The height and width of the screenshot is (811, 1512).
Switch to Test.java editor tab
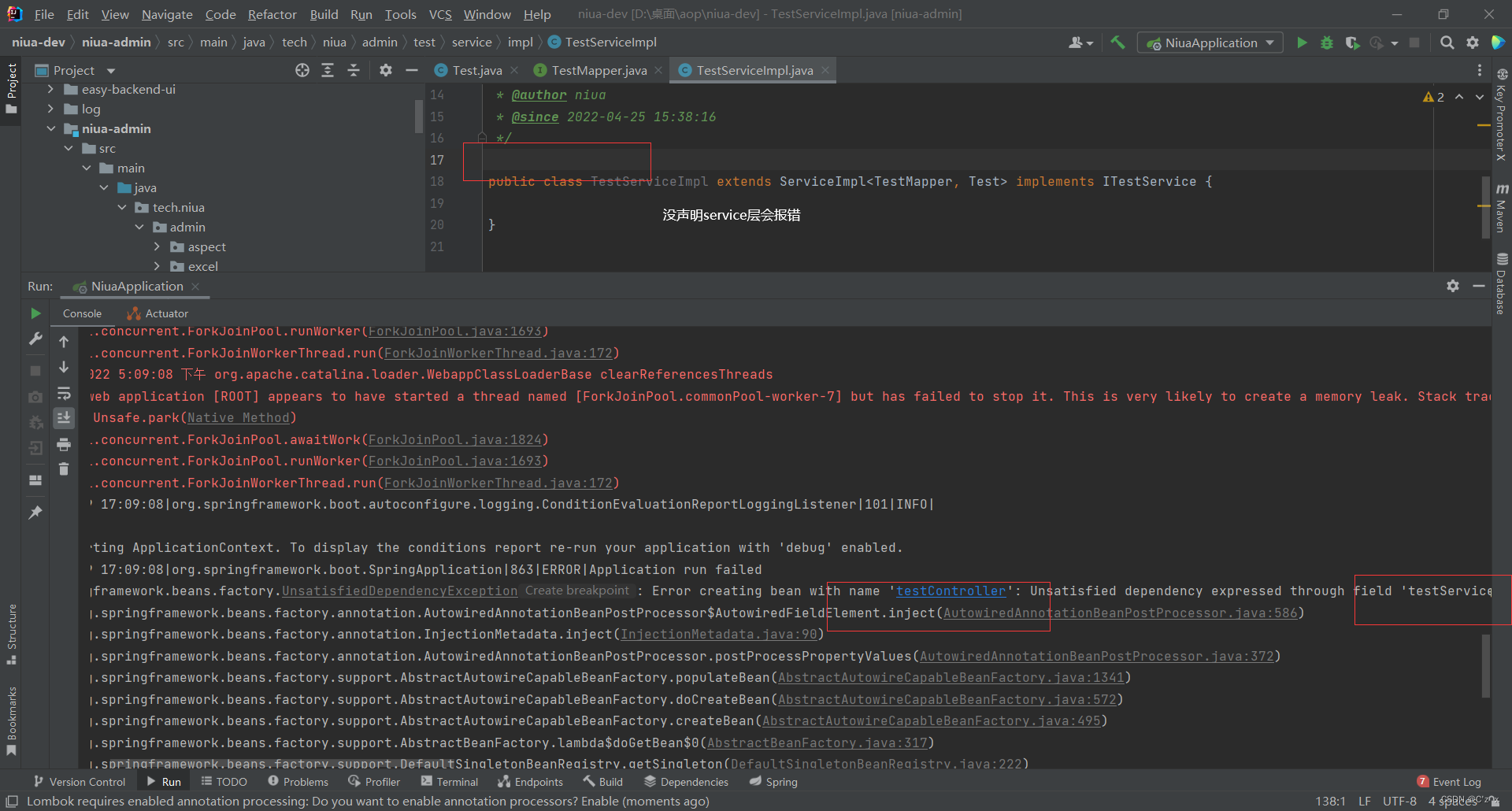coord(476,71)
